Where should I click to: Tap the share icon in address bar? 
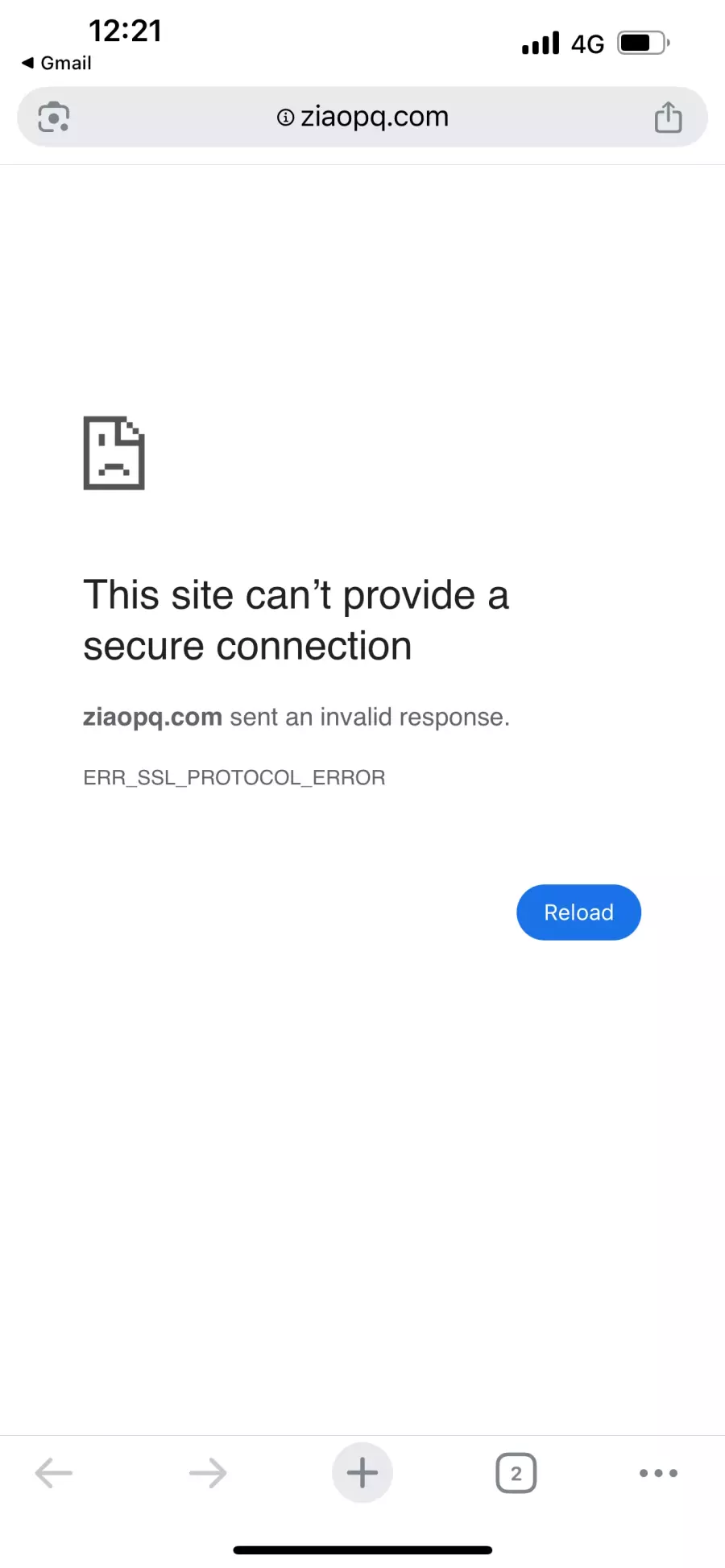pos(668,117)
